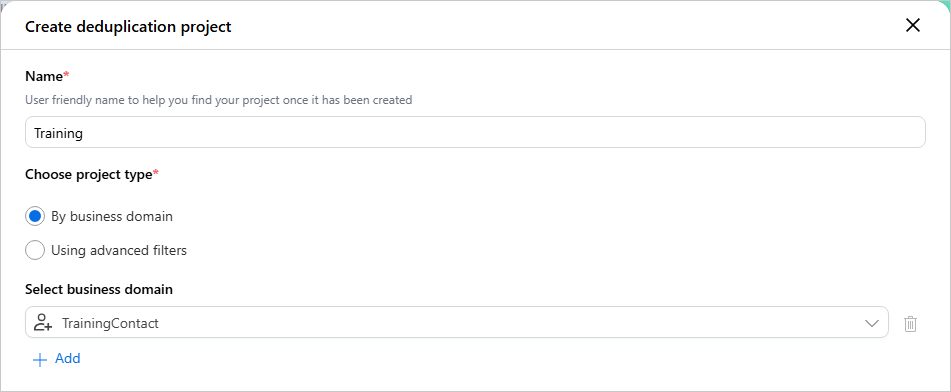
Task: Click the Name field label
Action: click(44, 76)
